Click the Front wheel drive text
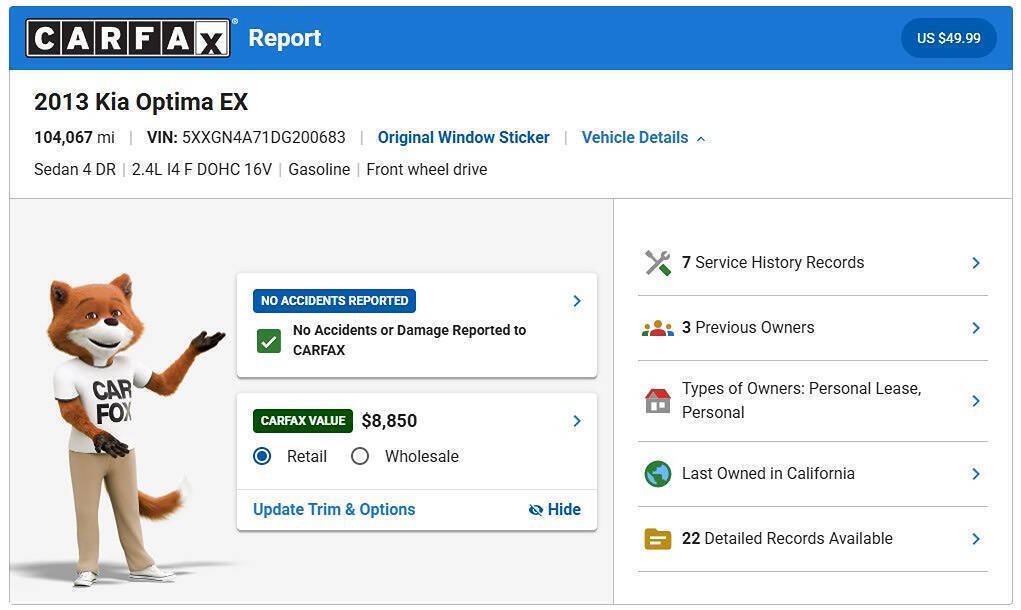The image size is (1021, 610). tap(427, 170)
